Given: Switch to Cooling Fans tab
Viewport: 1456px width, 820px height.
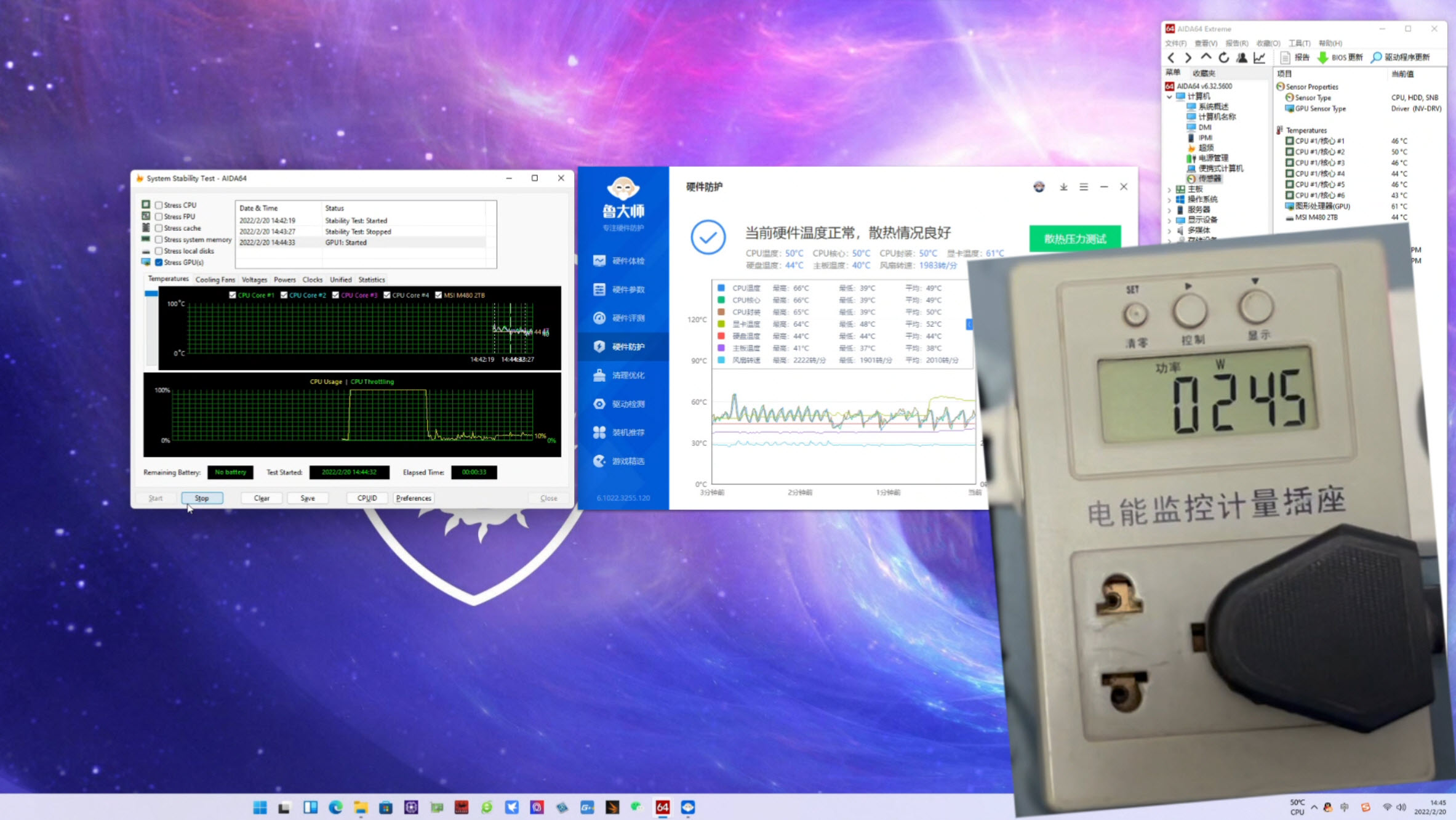Looking at the screenshot, I should point(215,280).
